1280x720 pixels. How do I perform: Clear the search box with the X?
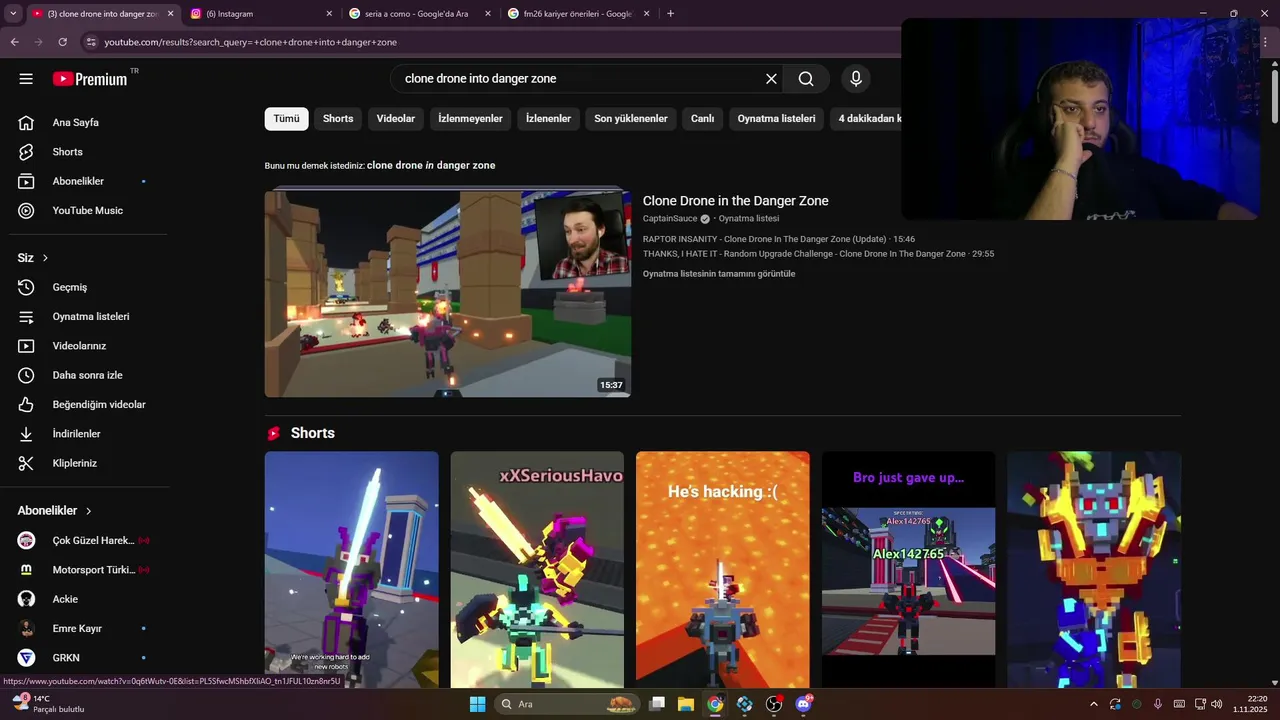(771, 79)
